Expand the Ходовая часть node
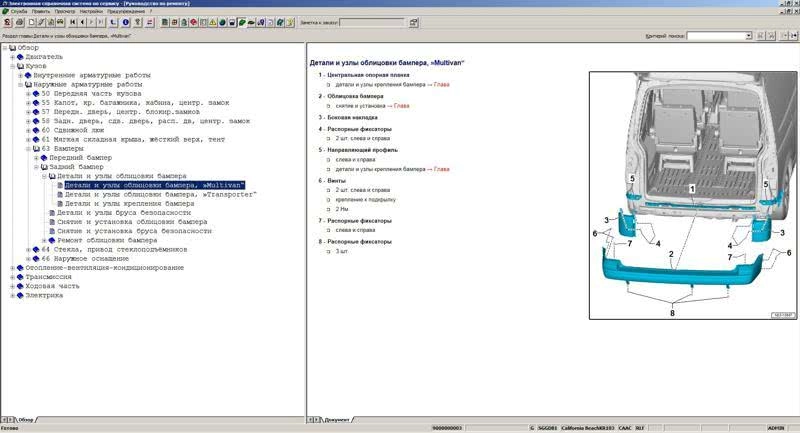The height and width of the screenshot is (433, 800). pyautogui.click(x=12, y=286)
